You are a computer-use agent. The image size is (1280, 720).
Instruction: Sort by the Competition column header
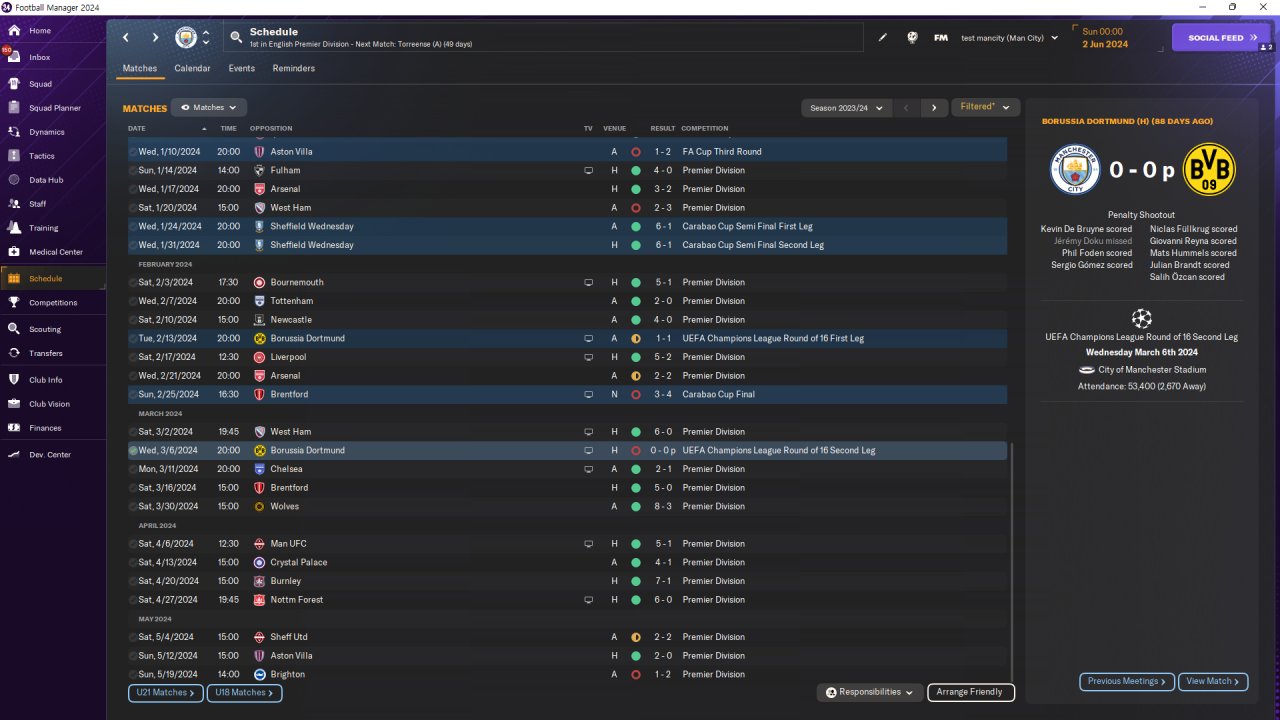click(705, 129)
